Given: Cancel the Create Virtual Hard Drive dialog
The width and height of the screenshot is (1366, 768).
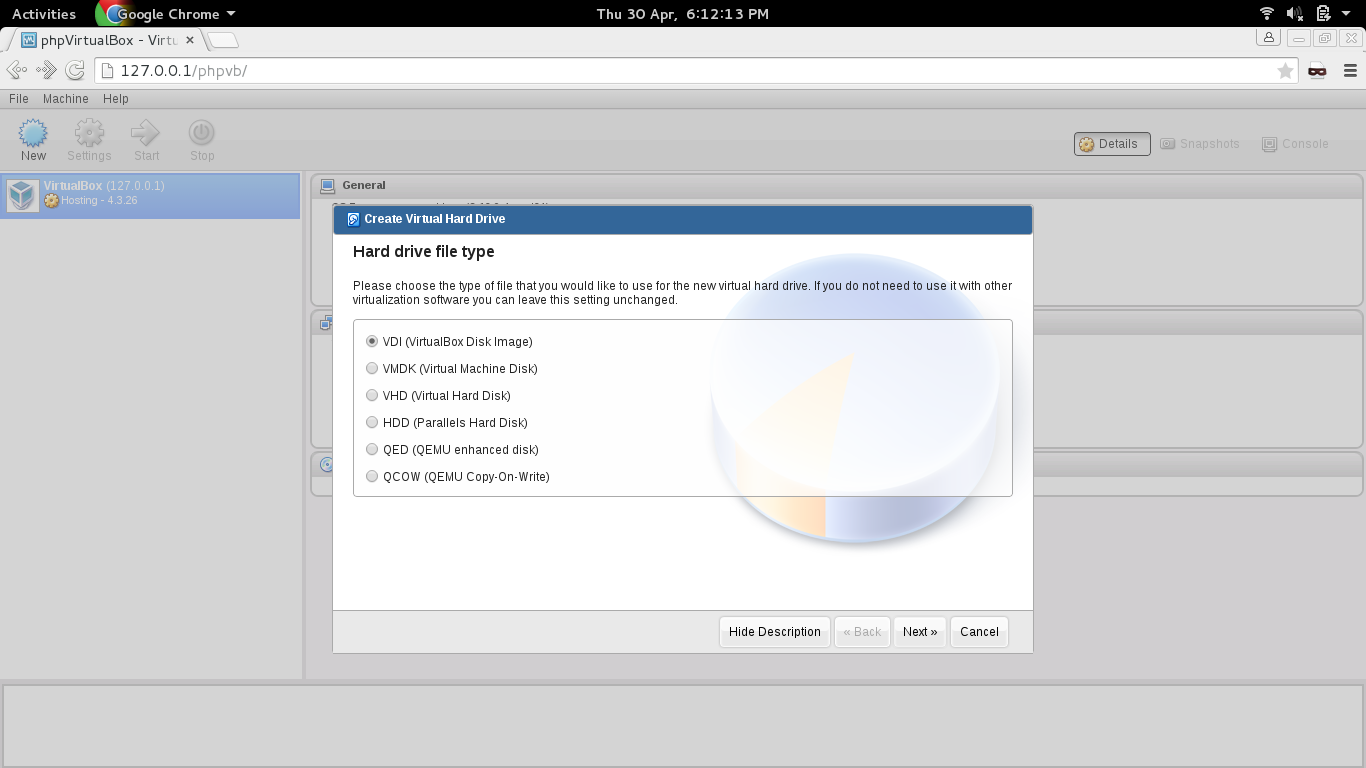Looking at the screenshot, I should point(979,632).
